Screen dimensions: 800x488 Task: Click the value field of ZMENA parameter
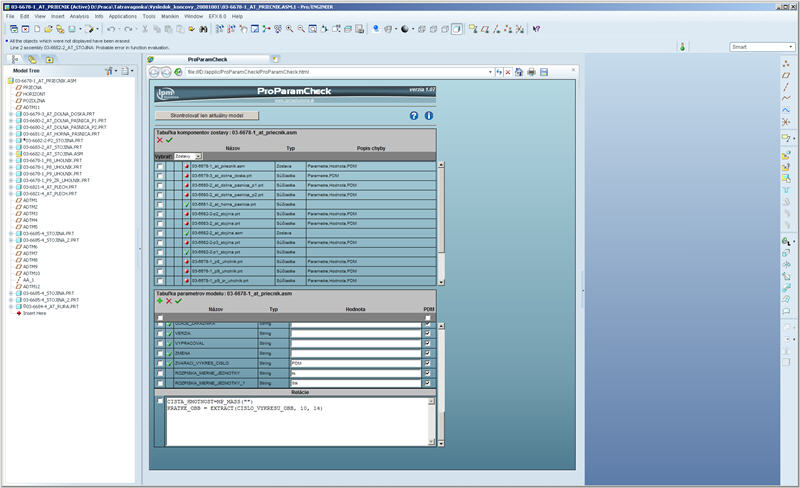(x=356, y=353)
